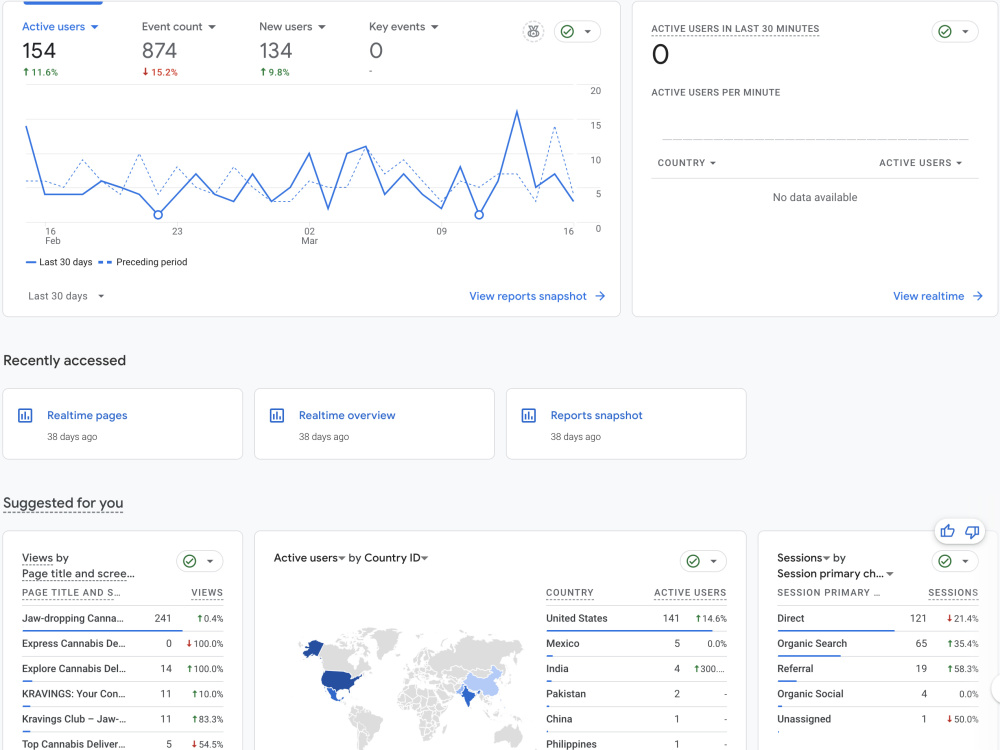
Task: Click the insights anomaly icon on overview card
Action: [x=533, y=31]
